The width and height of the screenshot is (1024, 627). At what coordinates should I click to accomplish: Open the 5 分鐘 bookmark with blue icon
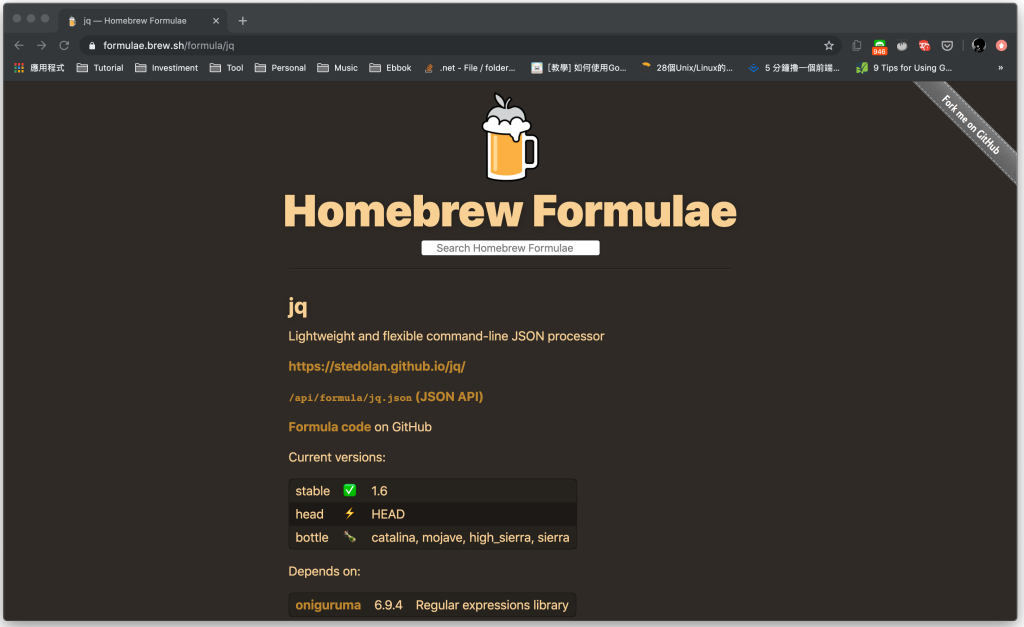[x=794, y=68]
